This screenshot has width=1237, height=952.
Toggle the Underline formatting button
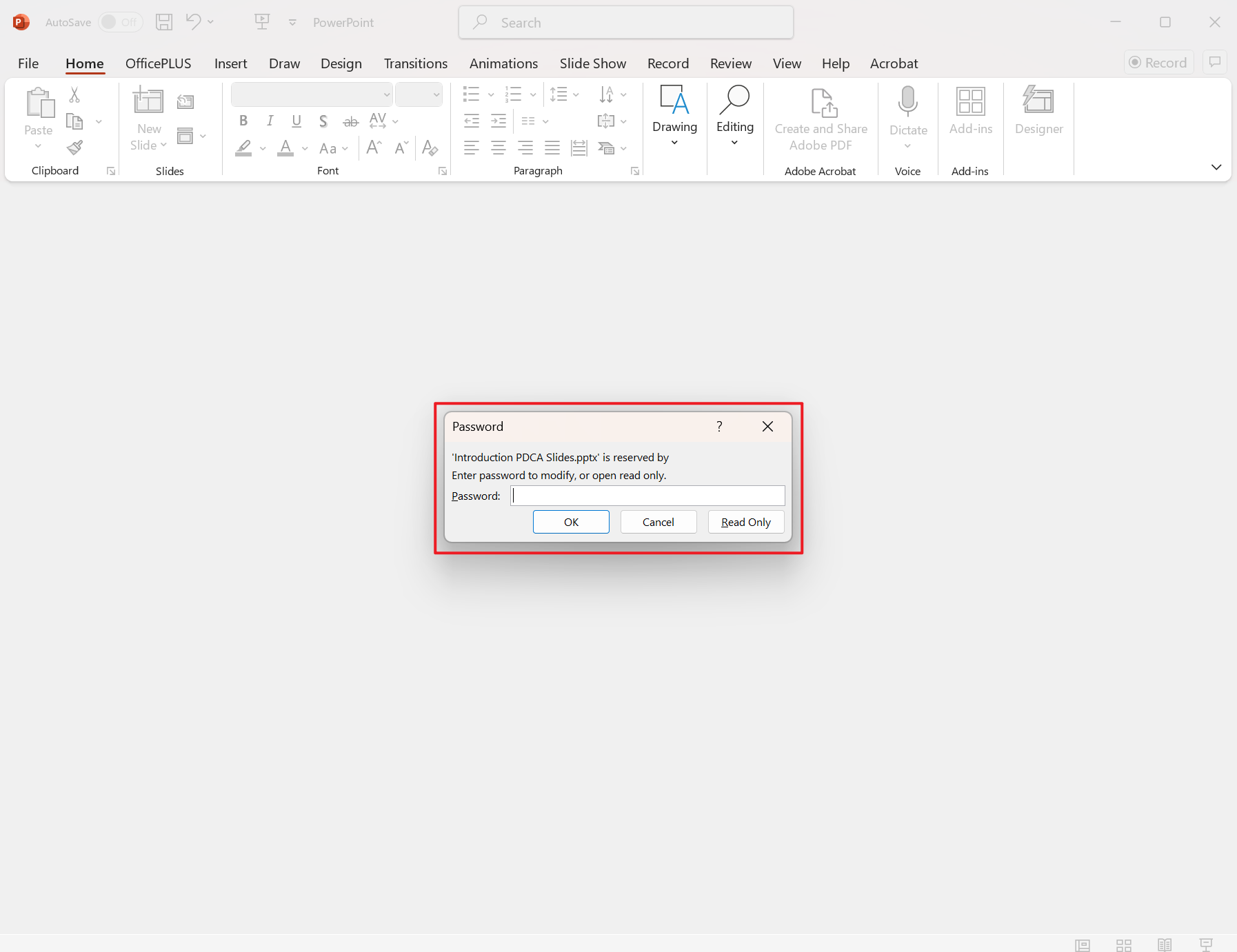click(x=296, y=121)
